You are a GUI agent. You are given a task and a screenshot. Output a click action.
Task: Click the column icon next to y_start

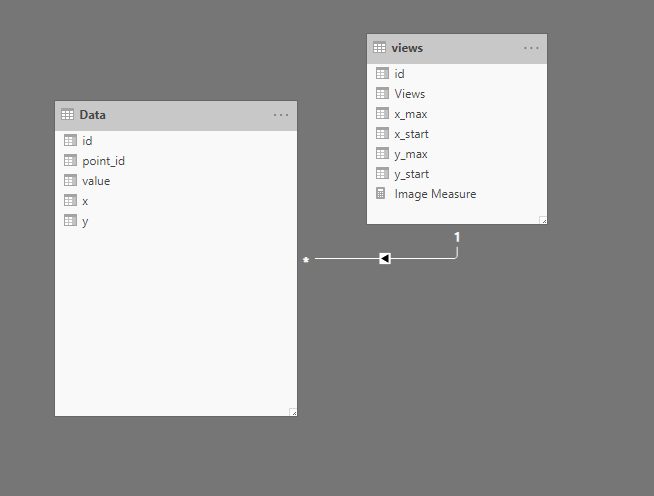(382, 174)
